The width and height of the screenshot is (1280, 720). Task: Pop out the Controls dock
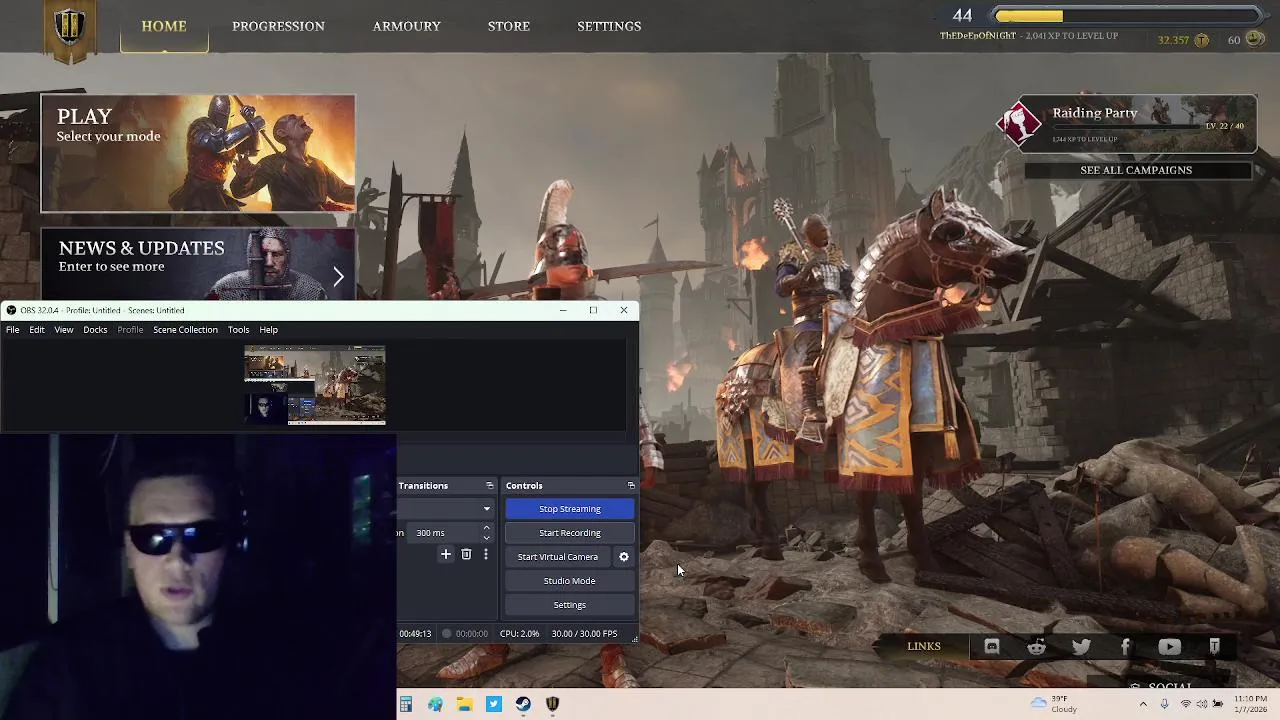click(x=631, y=485)
